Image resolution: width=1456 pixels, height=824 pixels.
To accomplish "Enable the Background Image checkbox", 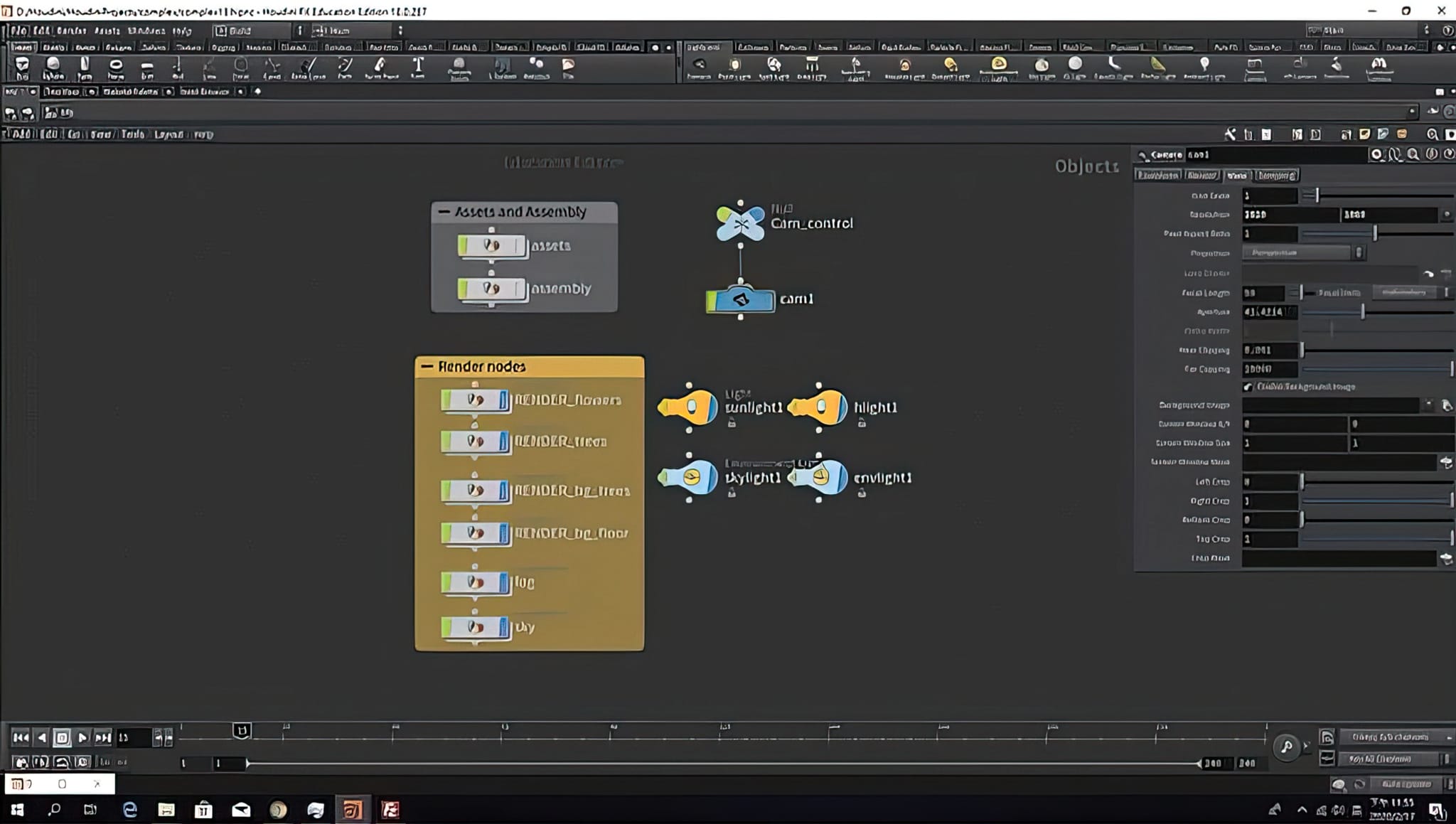I will [1248, 387].
